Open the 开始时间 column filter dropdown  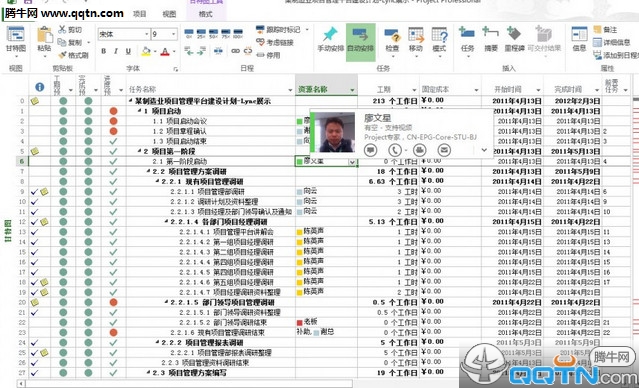538,90
